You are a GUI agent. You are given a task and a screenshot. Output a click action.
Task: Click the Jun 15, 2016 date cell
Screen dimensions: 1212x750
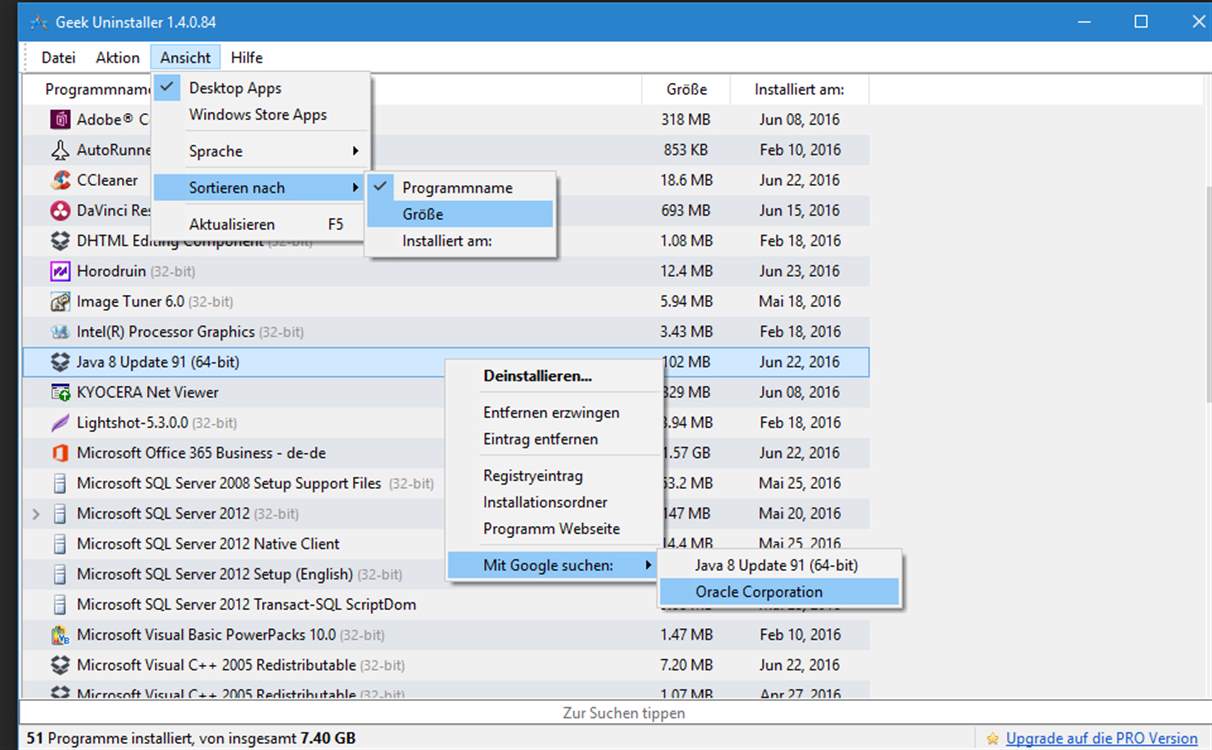pos(799,211)
